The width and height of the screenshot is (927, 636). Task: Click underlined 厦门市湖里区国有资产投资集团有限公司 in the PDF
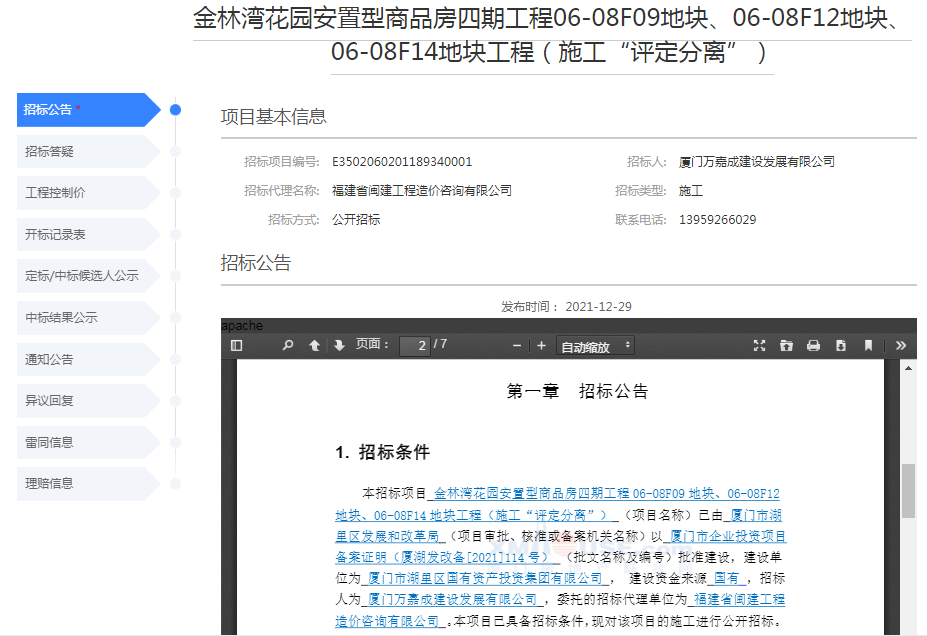(x=485, y=578)
